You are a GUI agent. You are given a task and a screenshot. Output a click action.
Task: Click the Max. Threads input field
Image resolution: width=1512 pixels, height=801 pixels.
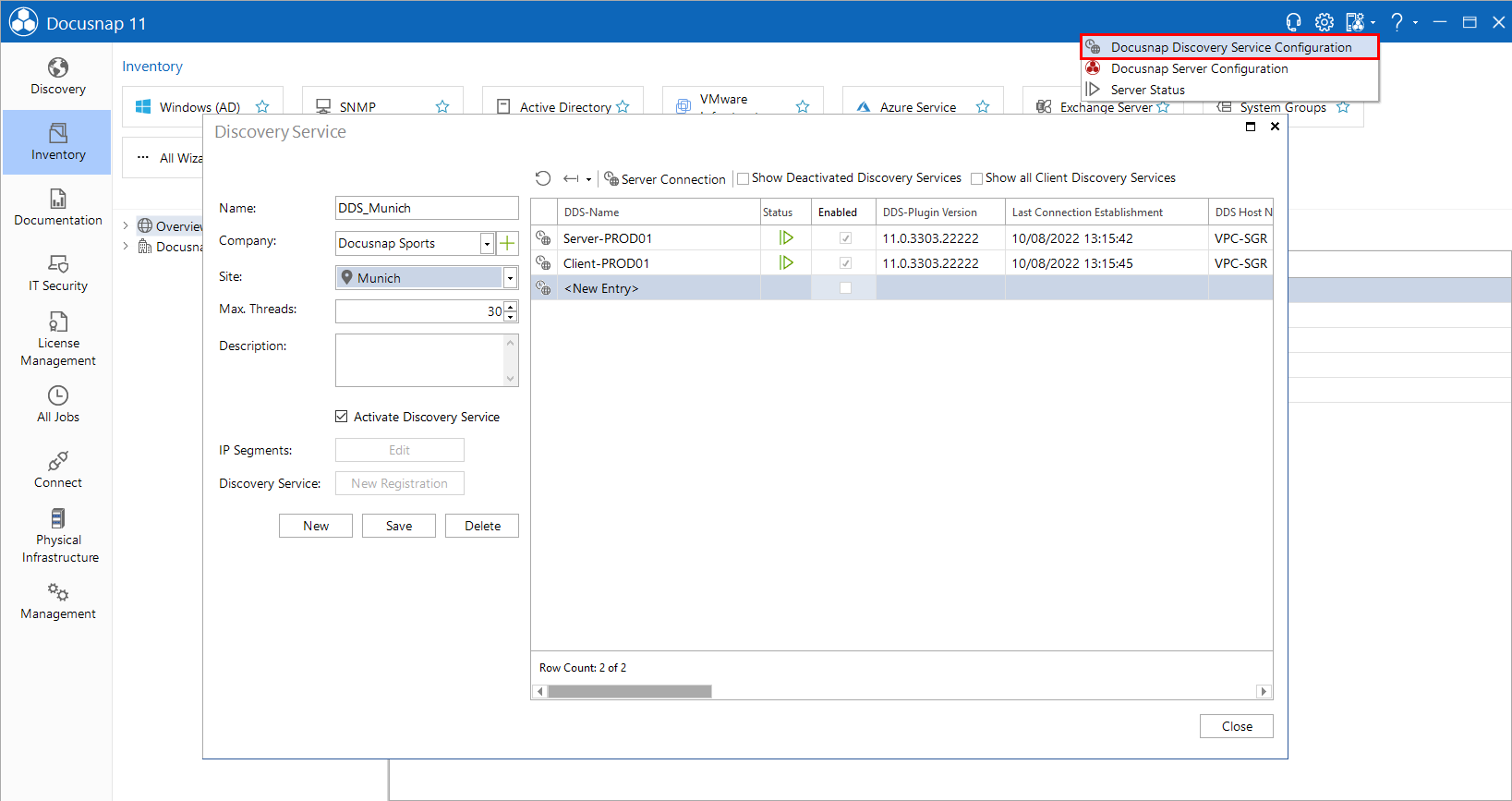pos(419,311)
